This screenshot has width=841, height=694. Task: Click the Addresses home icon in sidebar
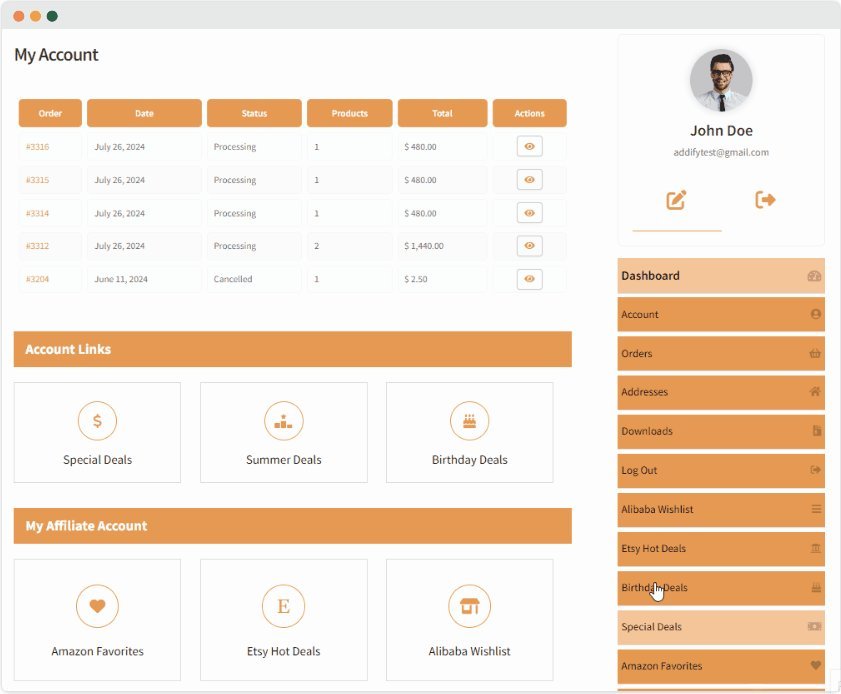pyautogui.click(x=815, y=392)
